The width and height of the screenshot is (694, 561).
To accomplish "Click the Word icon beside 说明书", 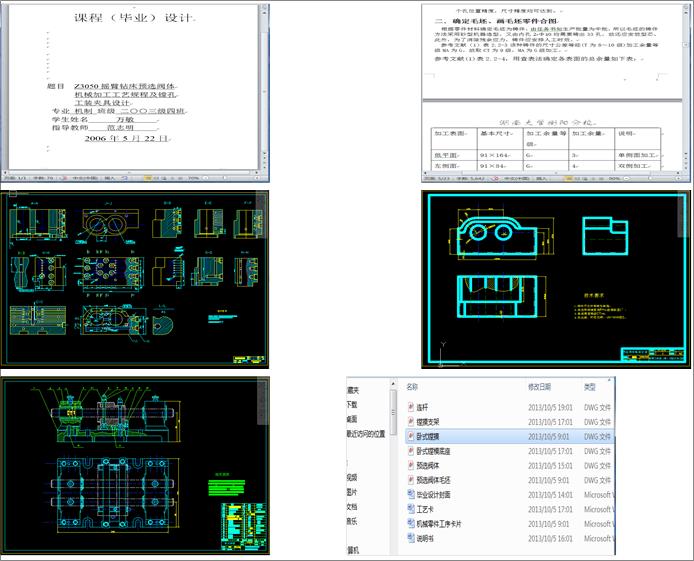I will (411, 538).
